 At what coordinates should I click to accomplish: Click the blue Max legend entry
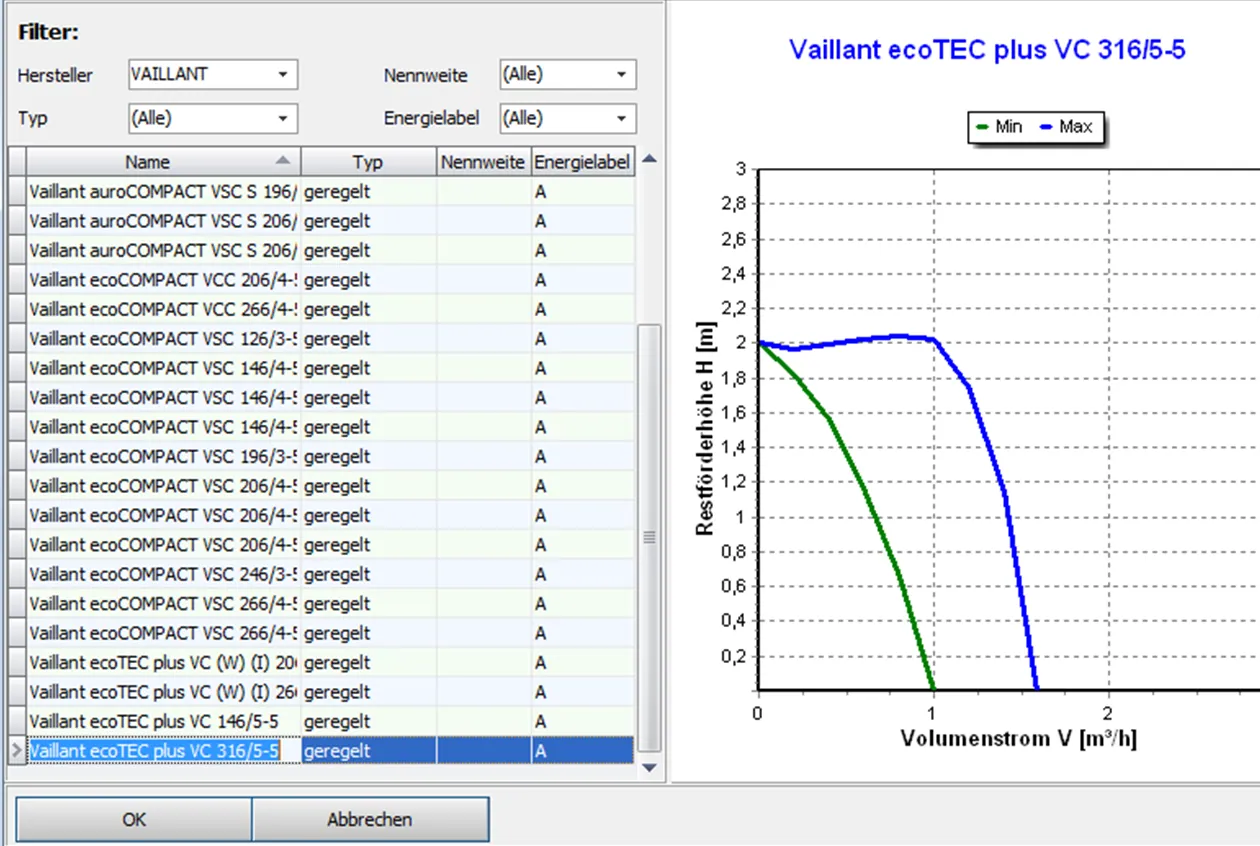(x=1066, y=127)
